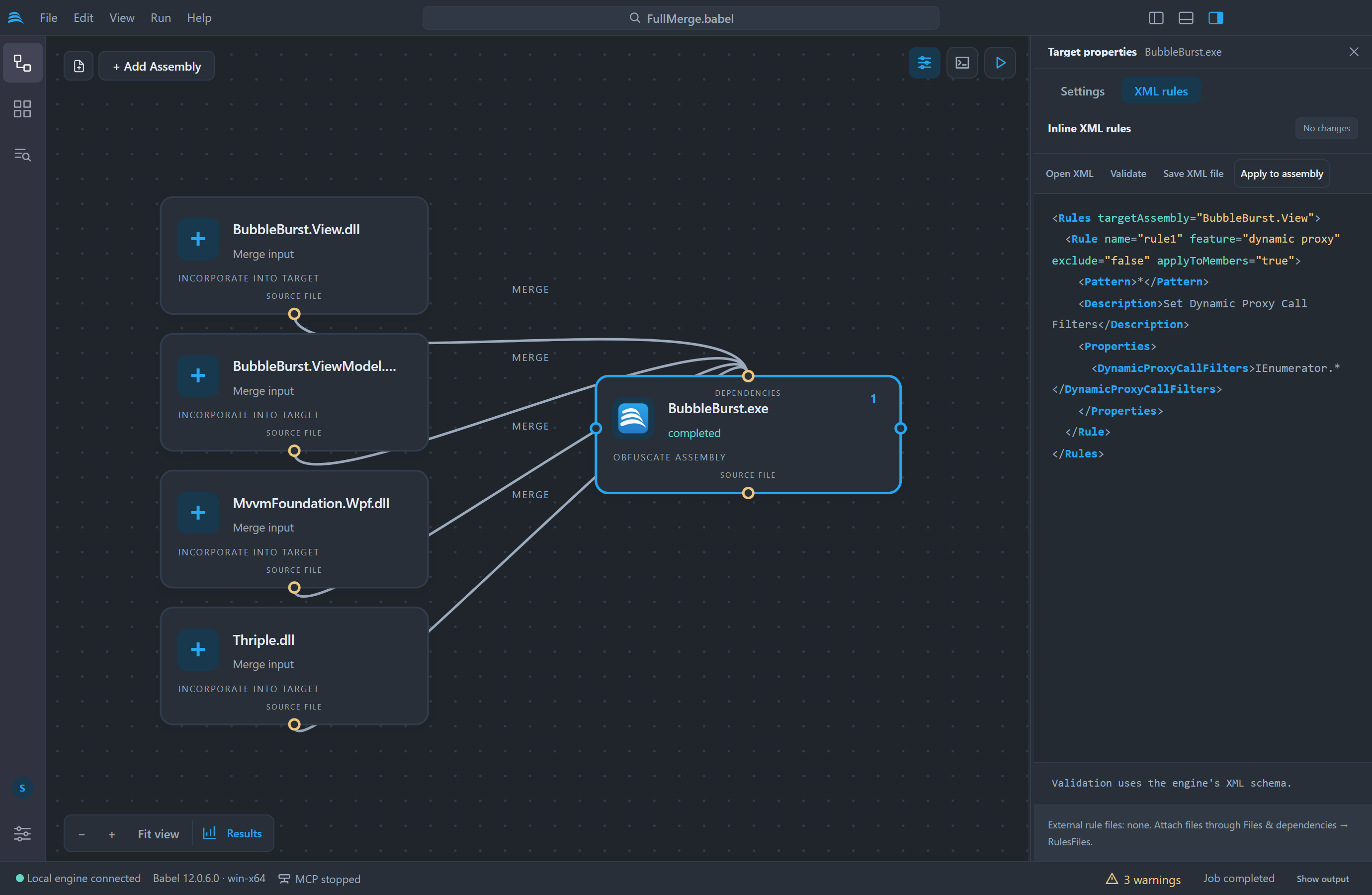Click the Run play icon
This screenshot has height=895, width=1372.
click(1000, 63)
